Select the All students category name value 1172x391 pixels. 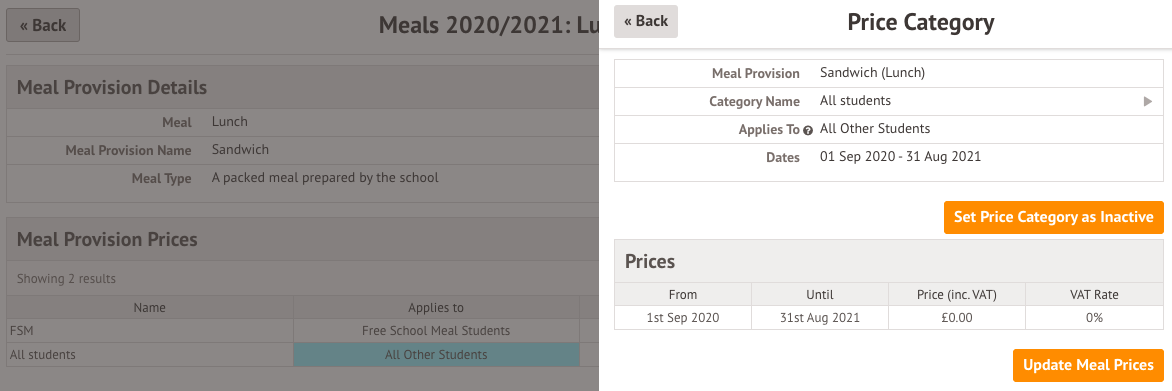point(855,101)
